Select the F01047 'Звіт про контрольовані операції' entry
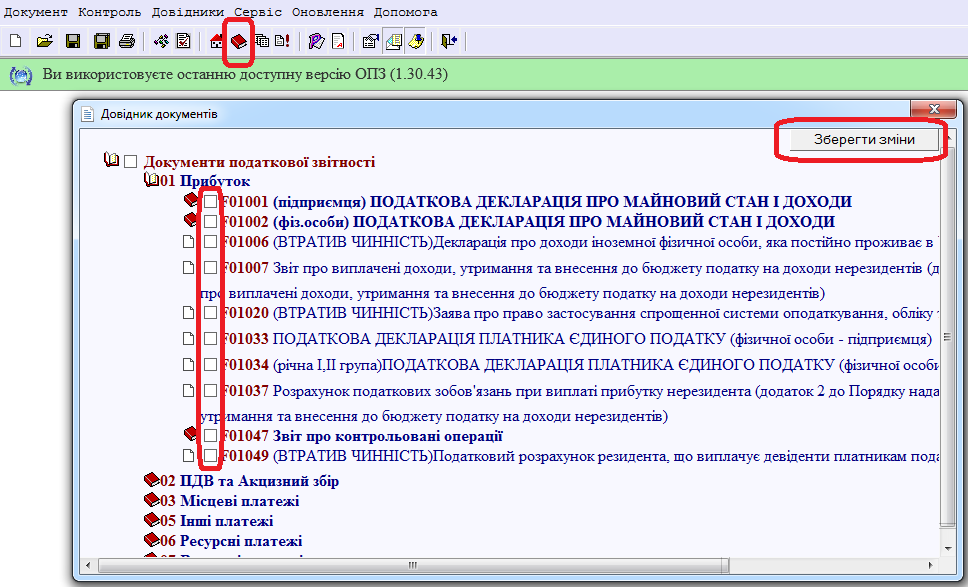 (362, 436)
